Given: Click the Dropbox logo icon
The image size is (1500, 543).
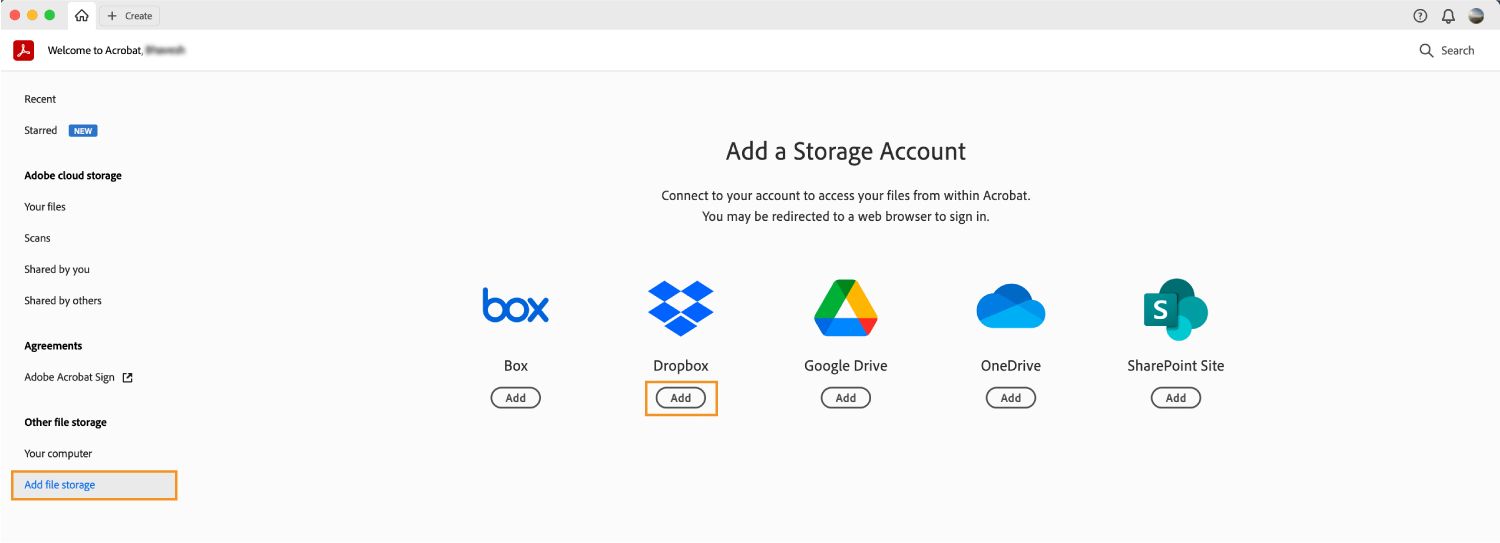Looking at the screenshot, I should pos(681,308).
